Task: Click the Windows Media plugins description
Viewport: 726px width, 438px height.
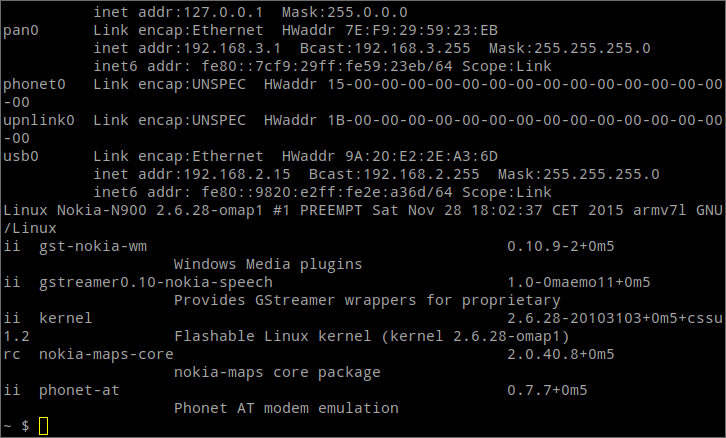Action: [x=268, y=265]
